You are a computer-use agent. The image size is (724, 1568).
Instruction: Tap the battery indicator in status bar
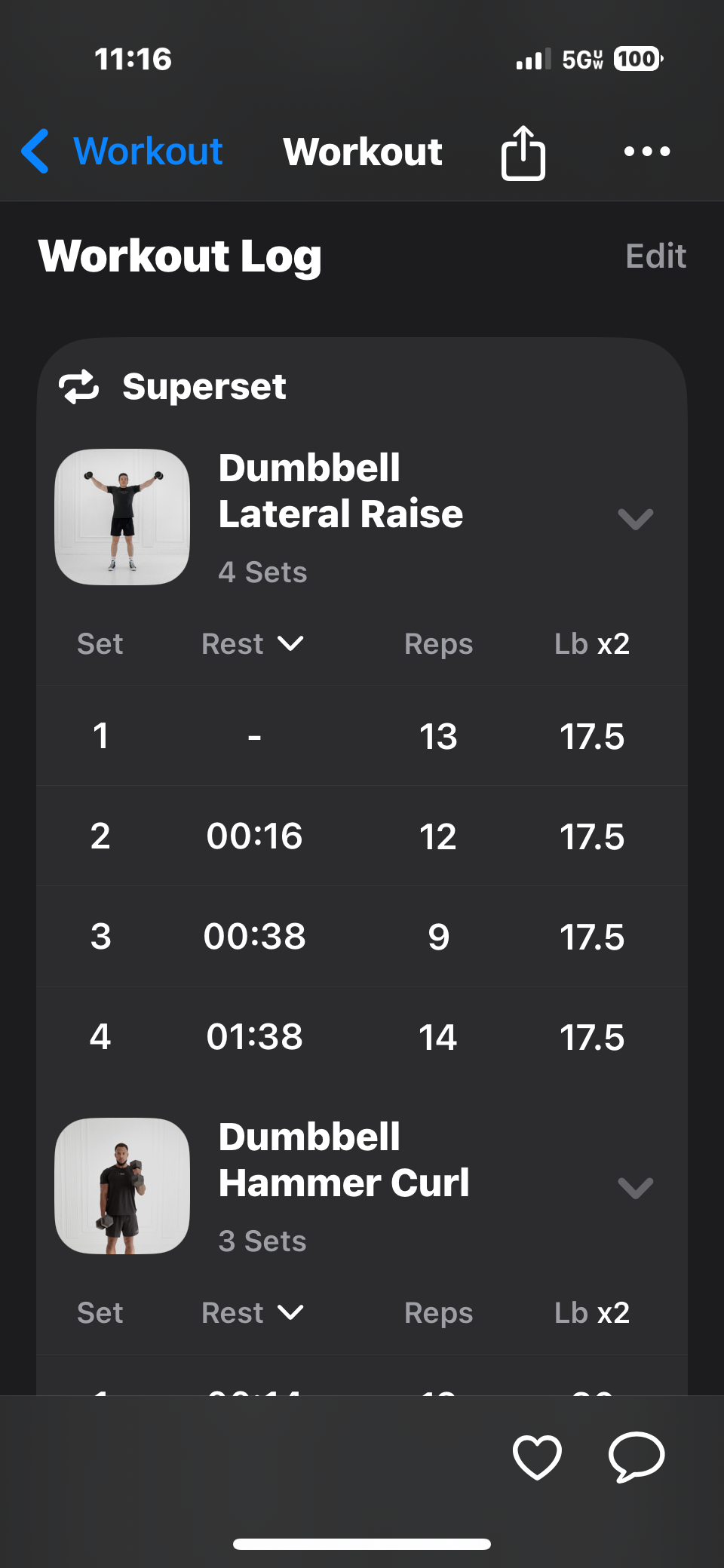click(x=638, y=59)
